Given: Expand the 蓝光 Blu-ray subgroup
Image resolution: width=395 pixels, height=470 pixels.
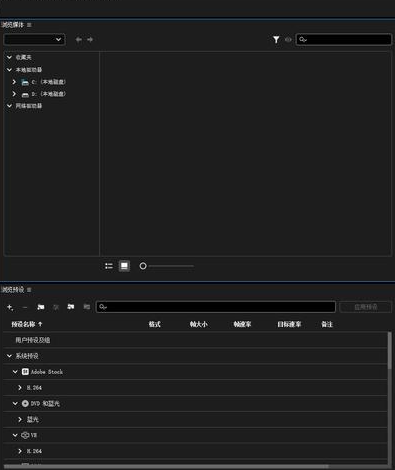Looking at the screenshot, I should point(20,419).
